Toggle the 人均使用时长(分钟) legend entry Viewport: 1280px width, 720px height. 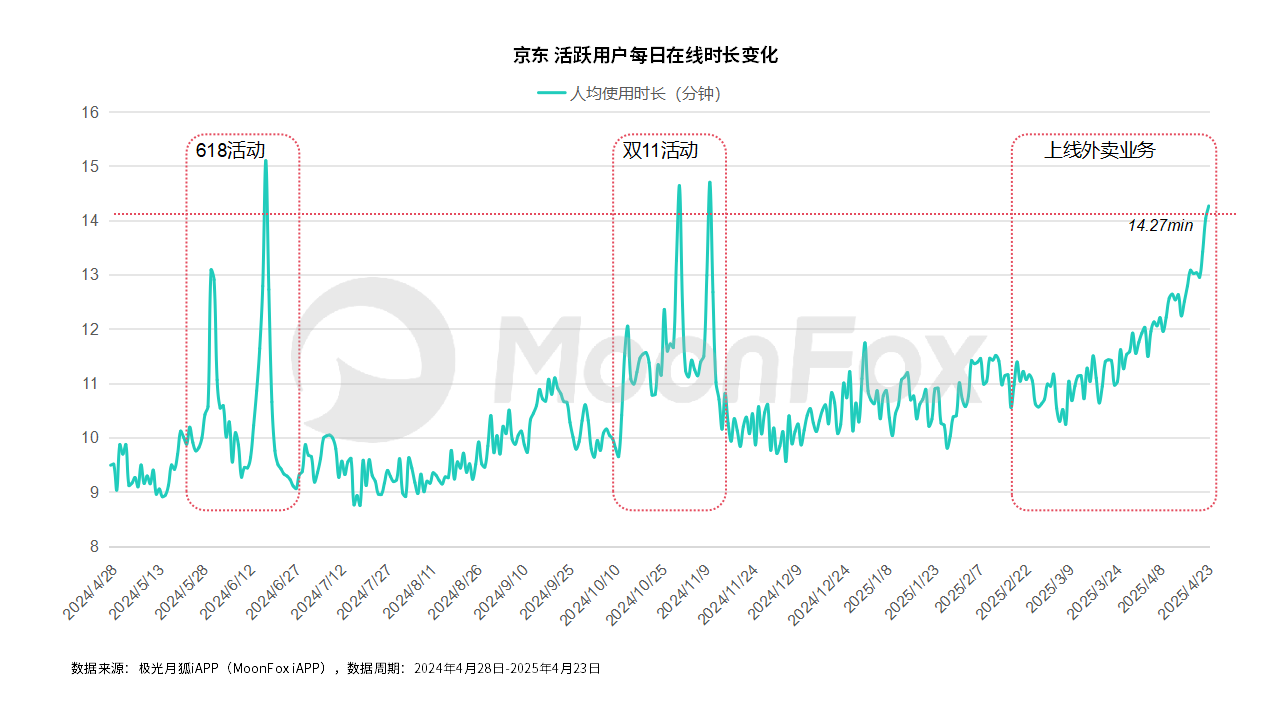630,93
